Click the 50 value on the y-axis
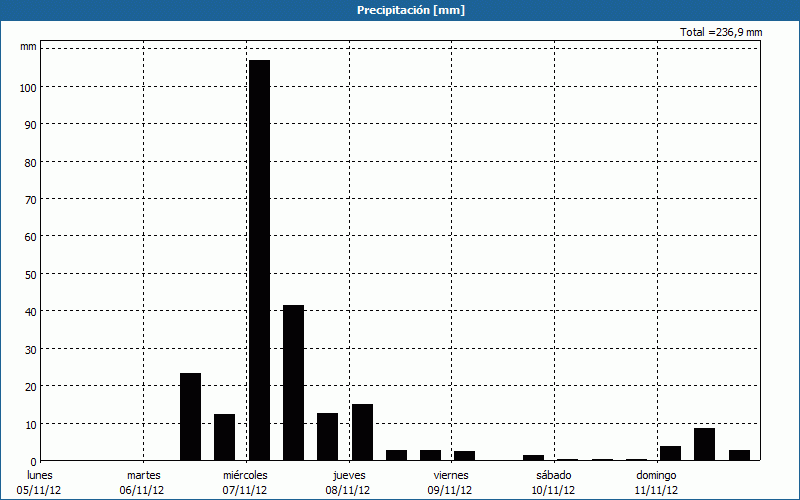Screen dimensions: 800x500 (30, 274)
